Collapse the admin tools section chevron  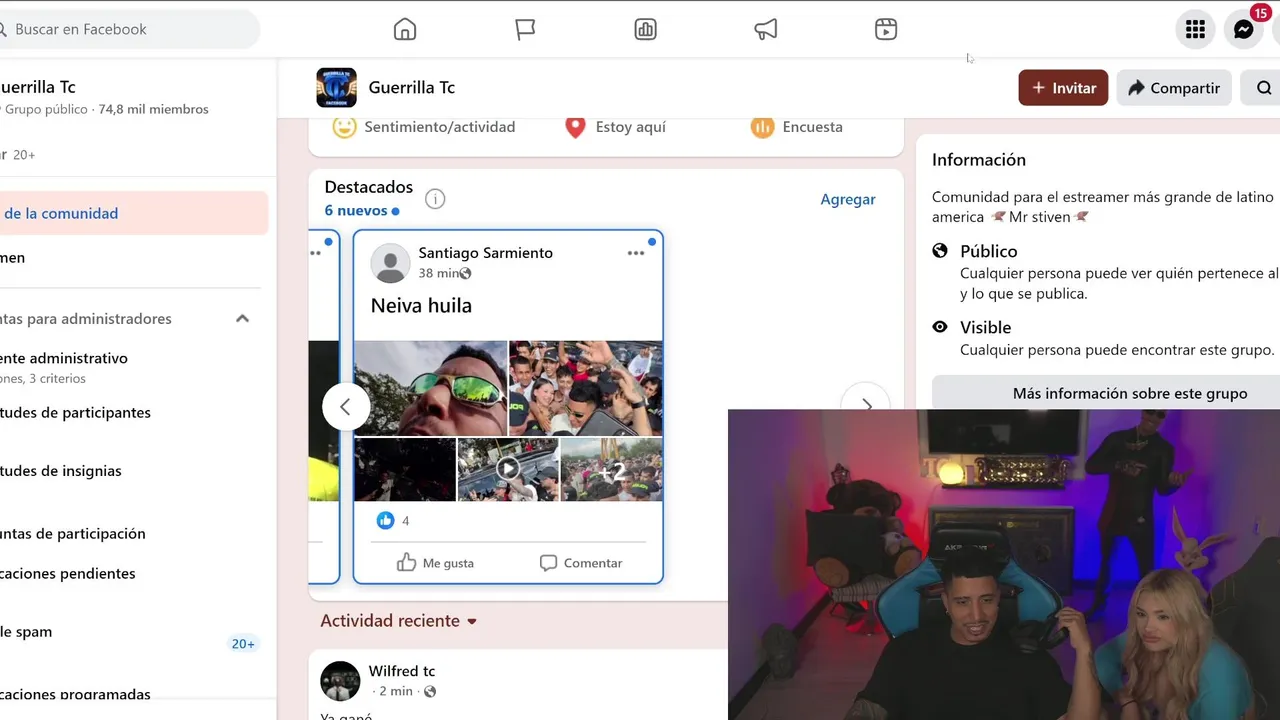click(x=242, y=318)
